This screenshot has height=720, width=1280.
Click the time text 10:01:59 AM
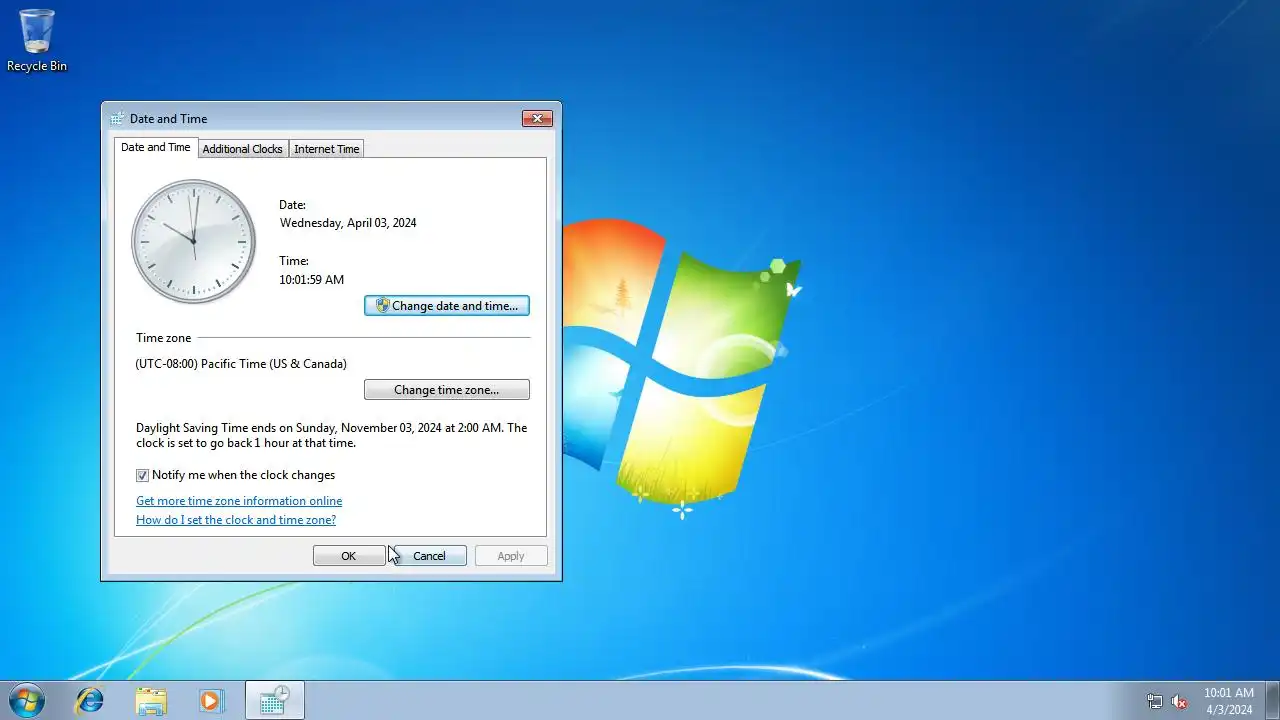click(311, 280)
